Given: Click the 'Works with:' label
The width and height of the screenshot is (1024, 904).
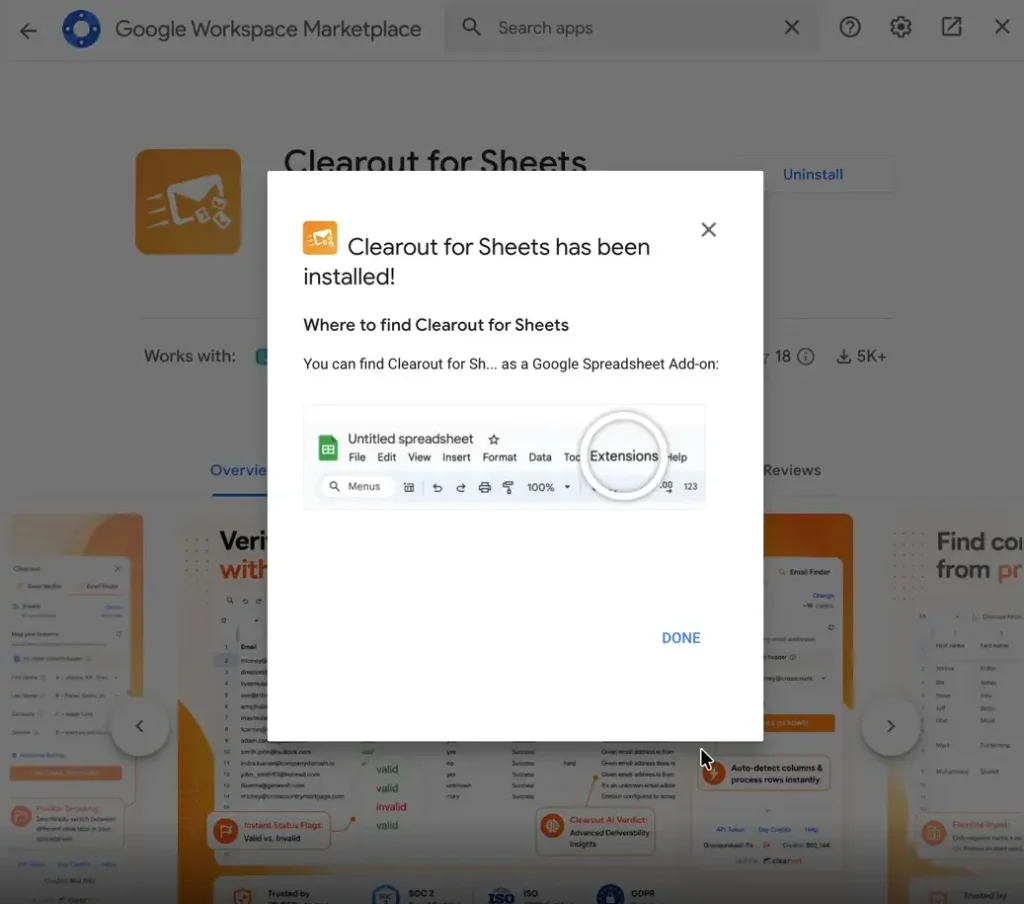Looking at the screenshot, I should tap(189, 356).
